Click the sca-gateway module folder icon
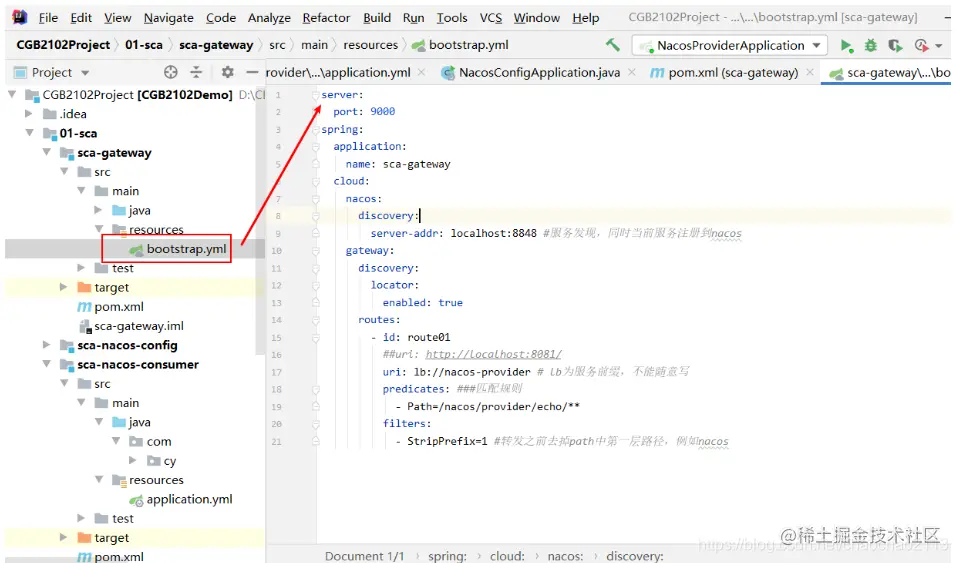The width and height of the screenshot is (958, 563). click(x=67, y=153)
